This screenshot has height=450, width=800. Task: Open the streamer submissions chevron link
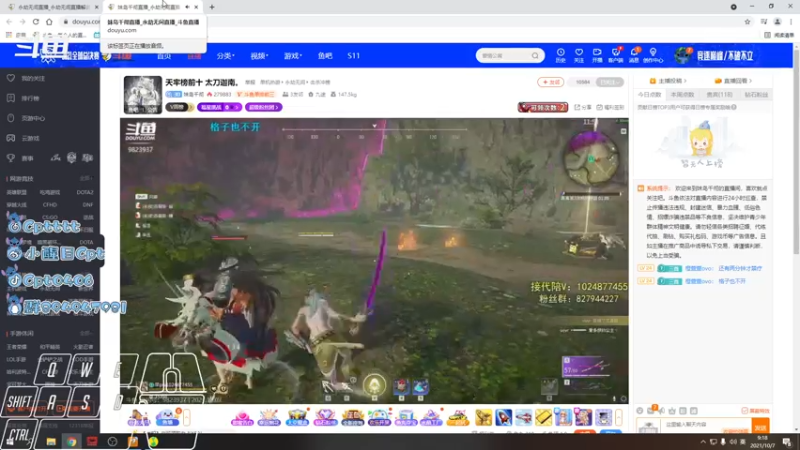(x=668, y=81)
